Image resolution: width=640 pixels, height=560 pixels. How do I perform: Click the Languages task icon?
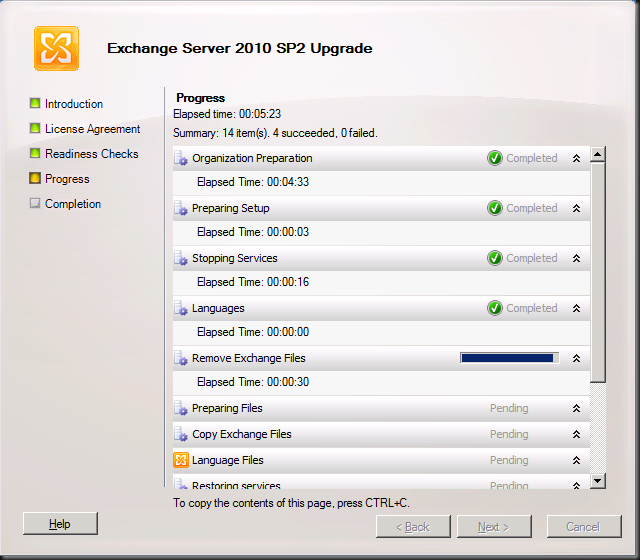coord(181,308)
